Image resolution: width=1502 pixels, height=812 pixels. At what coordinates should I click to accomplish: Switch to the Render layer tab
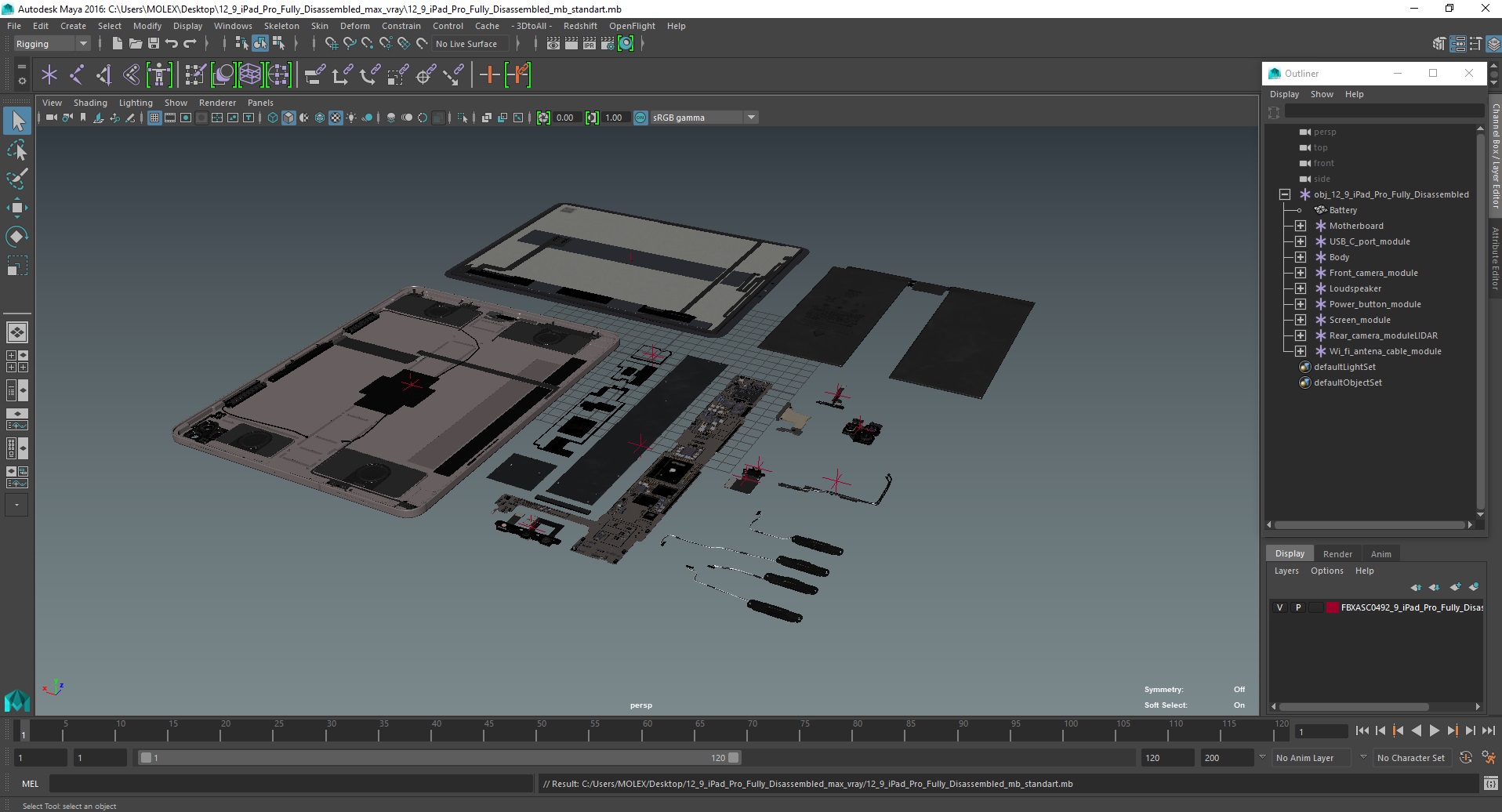point(1337,553)
